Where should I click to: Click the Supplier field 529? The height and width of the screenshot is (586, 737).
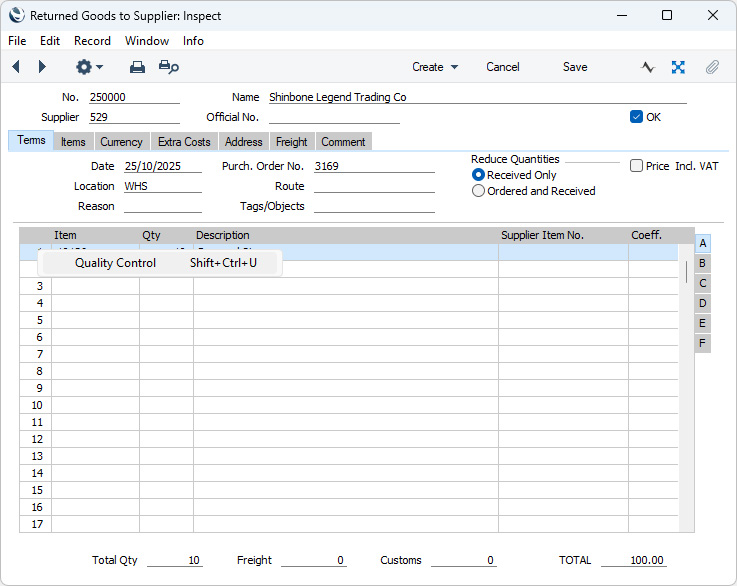pyautogui.click(x=134, y=117)
